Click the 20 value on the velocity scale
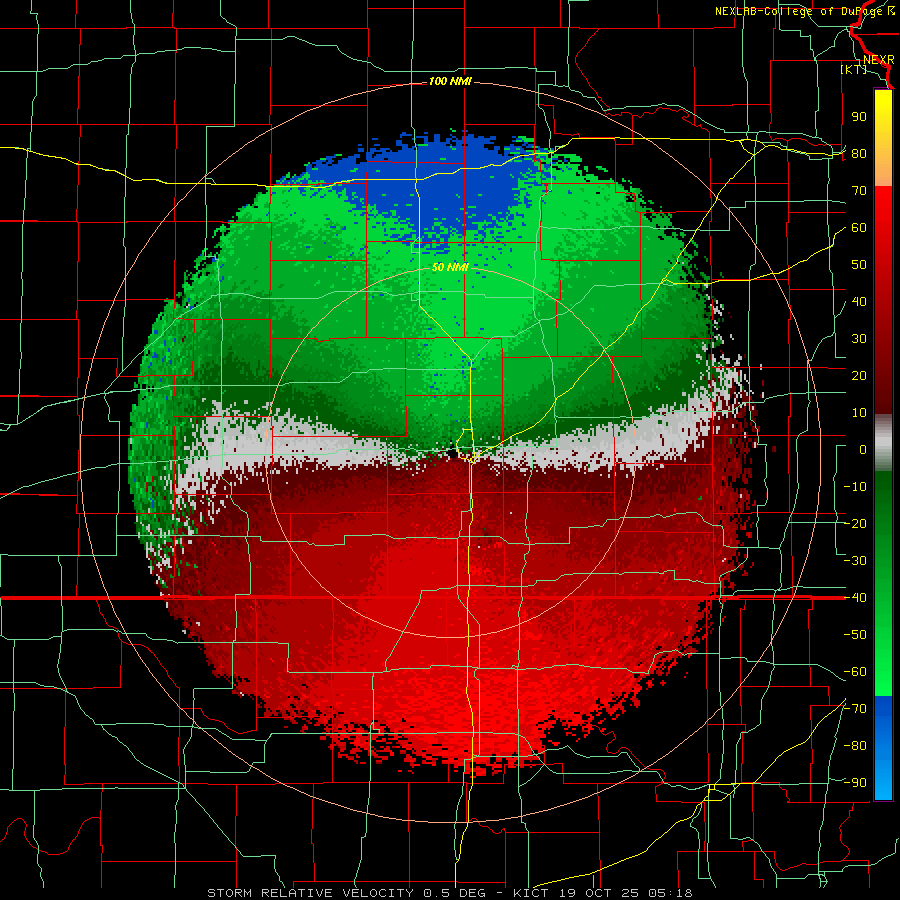900x900 pixels. (x=859, y=376)
